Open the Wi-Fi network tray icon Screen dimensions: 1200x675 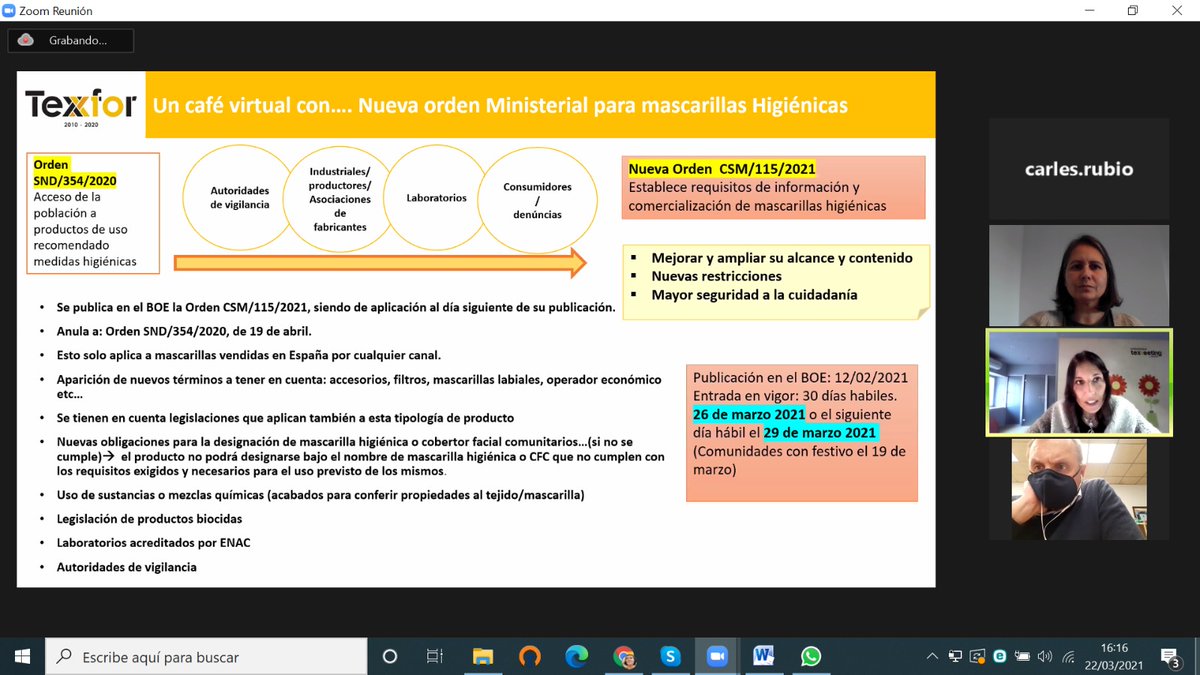pyautogui.click(x=1068, y=657)
